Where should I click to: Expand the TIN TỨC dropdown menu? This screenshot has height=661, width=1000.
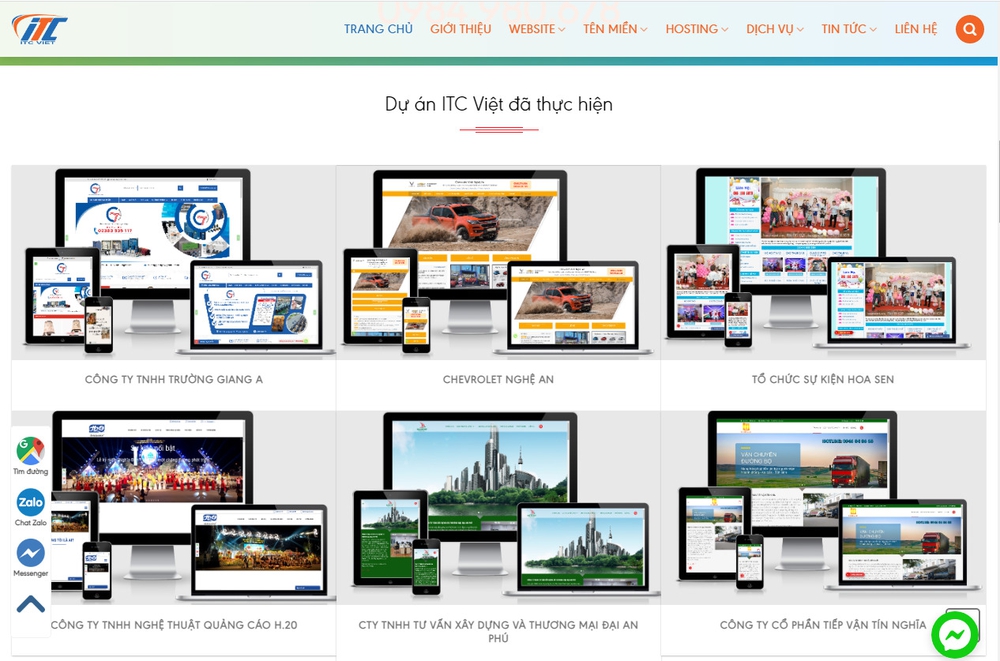849,29
